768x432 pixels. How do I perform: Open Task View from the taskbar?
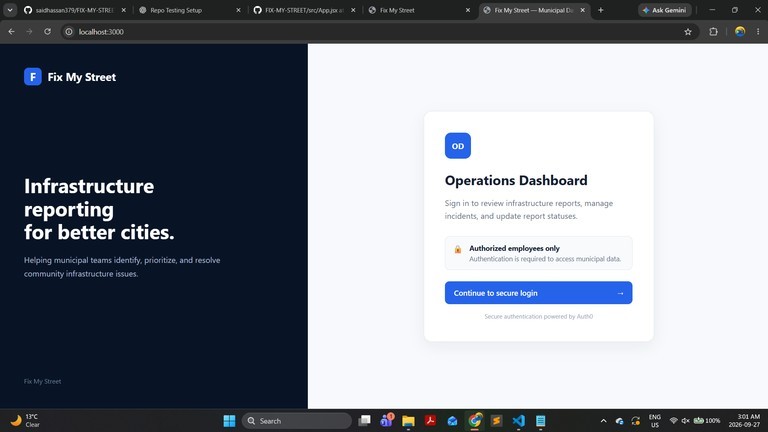pyautogui.click(x=364, y=421)
